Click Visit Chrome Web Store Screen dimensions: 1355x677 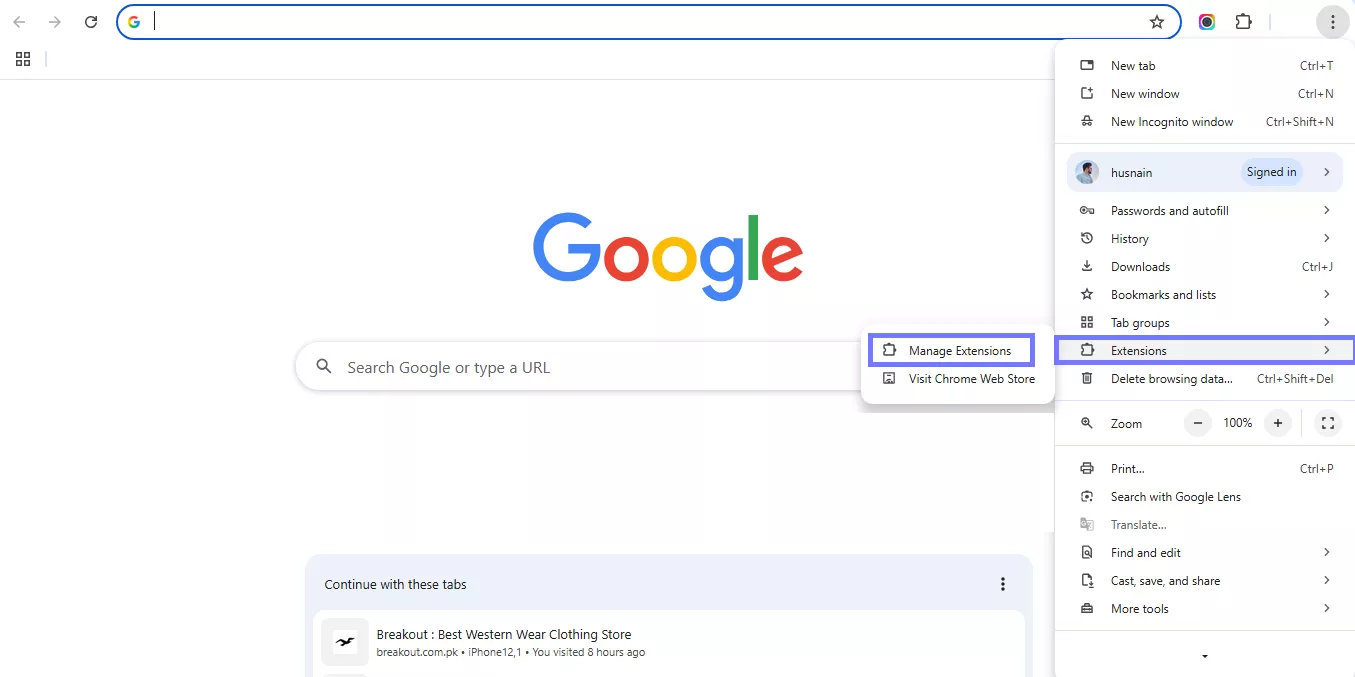tap(970, 378)
